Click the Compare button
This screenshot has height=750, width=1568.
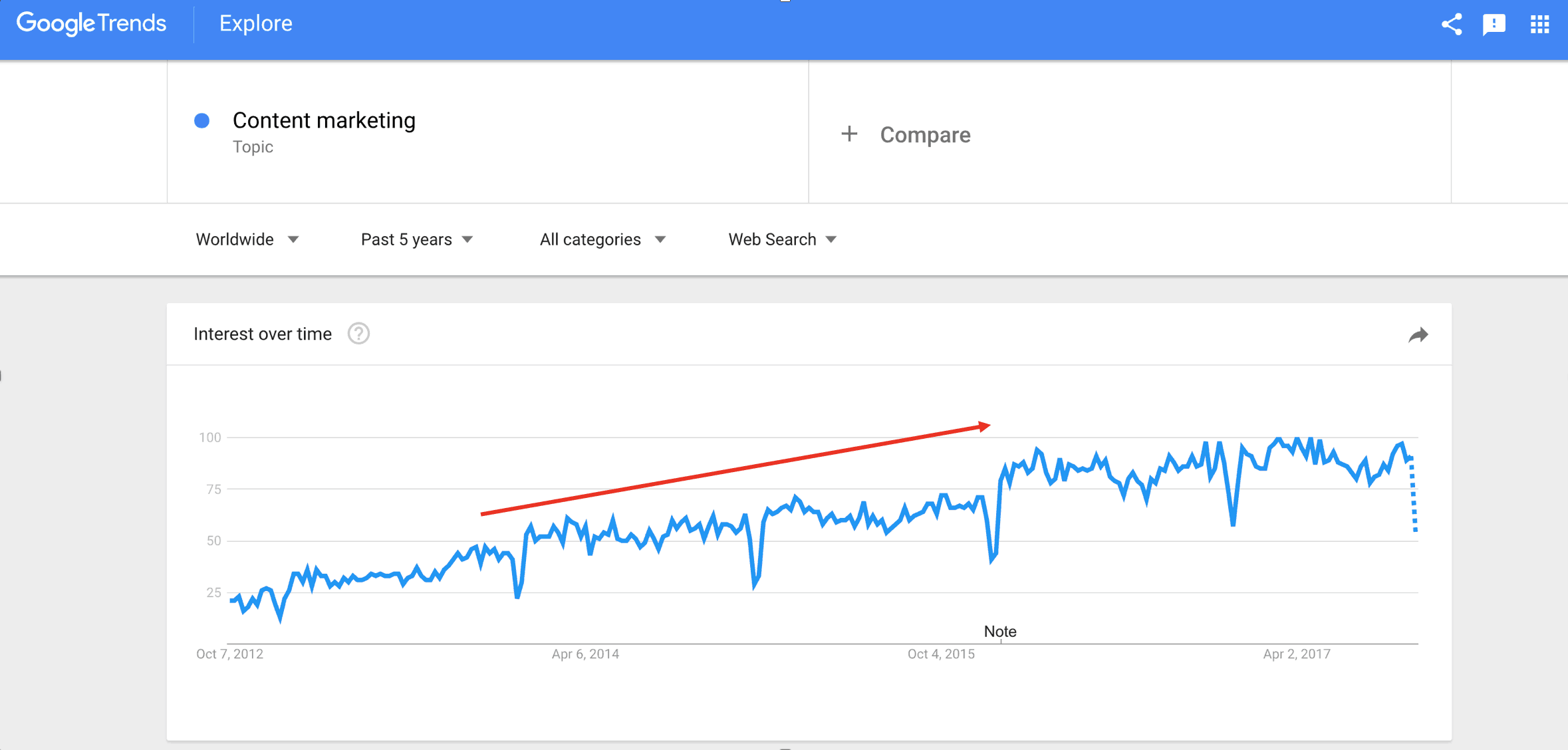[x=925, y=135]
